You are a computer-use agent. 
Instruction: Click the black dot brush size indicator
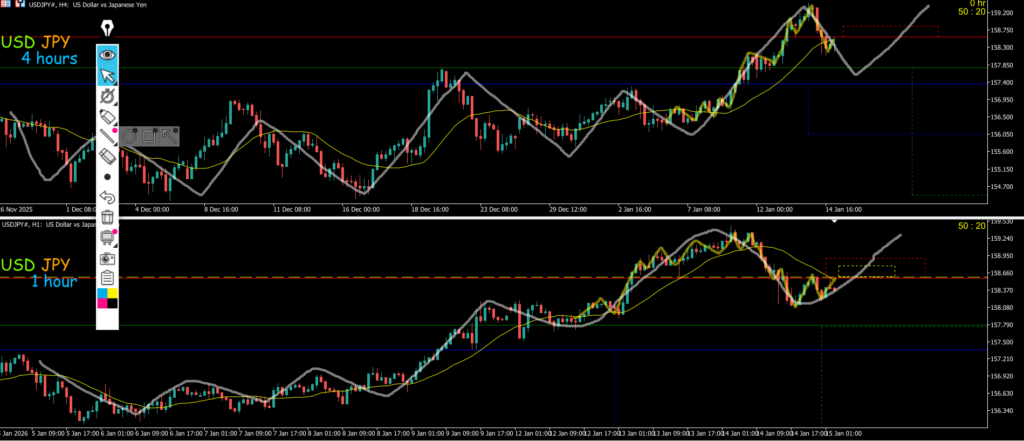pos(108,177)
